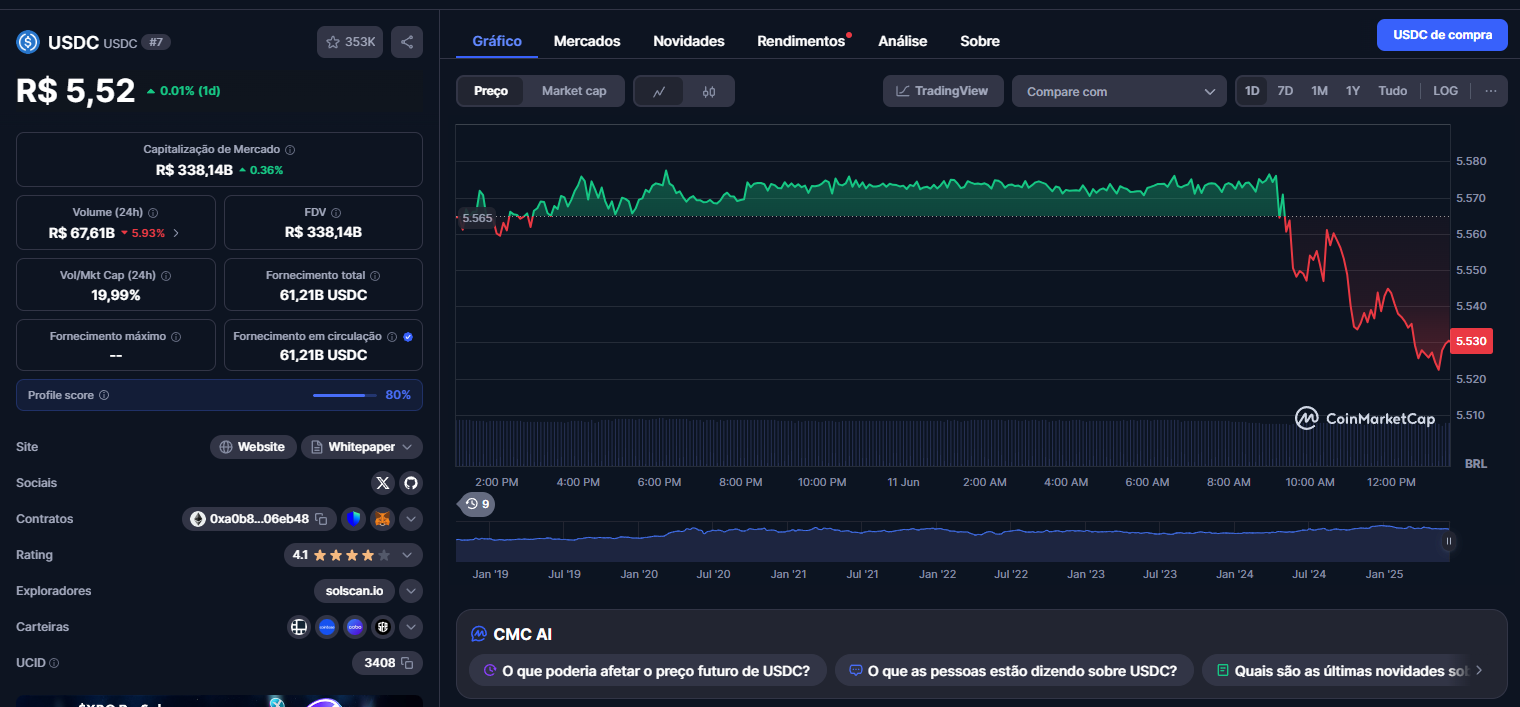Image resolution: width=1520 pixels, height=707 pixels.
Task: Add USDC to watchlist via star 353K
Action: click(350, 42)
